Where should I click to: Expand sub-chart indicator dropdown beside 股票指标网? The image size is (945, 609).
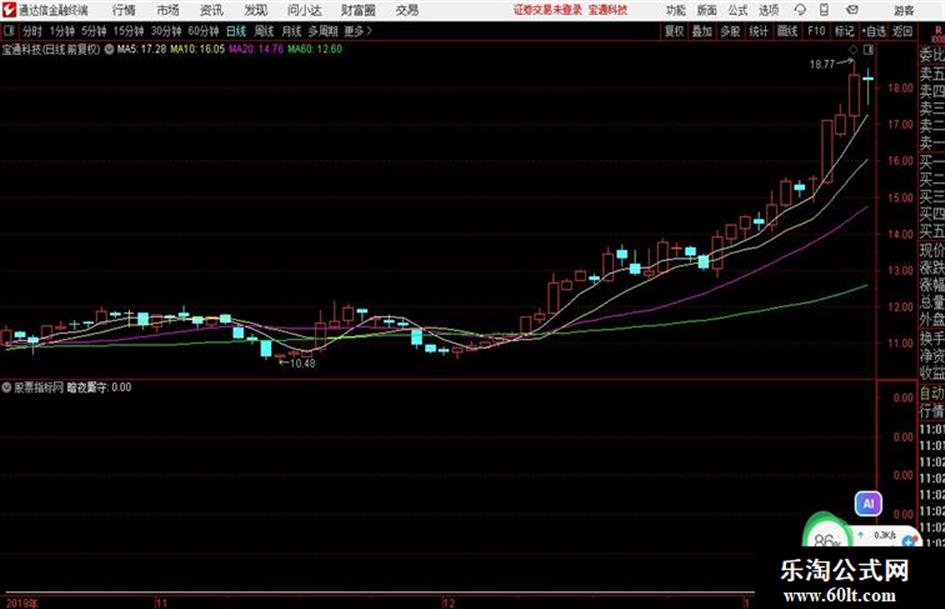(6, 387)
